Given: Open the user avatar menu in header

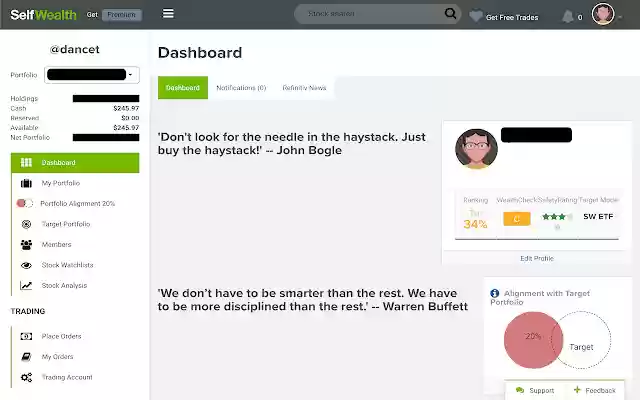Looking at the screenshot, I should pos(603,14).
